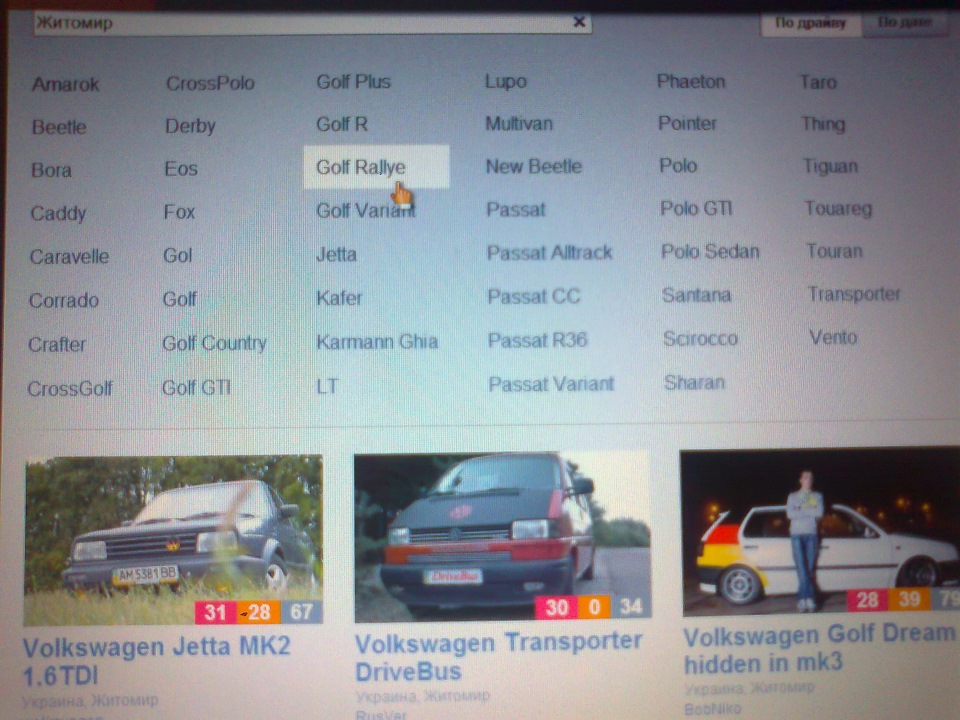Open the Lupo model link
The image size is (960, 720).
506,81
